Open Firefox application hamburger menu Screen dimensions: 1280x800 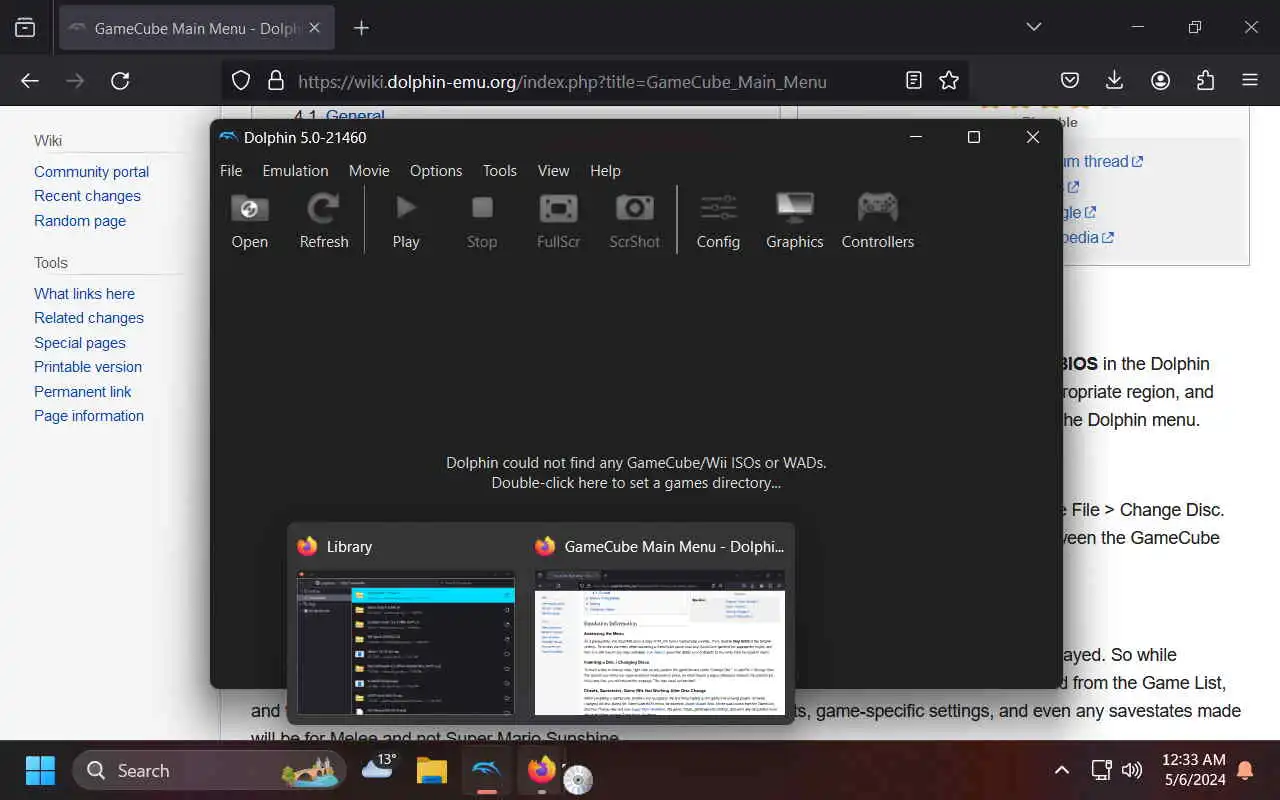pyautogui.click(x=1250, y=81)
